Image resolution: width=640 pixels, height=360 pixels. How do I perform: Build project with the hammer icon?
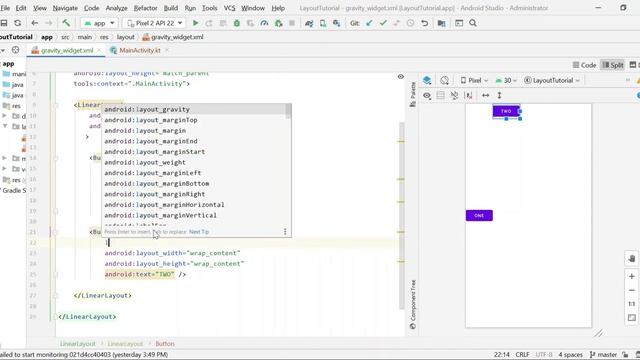pos(66,23)
